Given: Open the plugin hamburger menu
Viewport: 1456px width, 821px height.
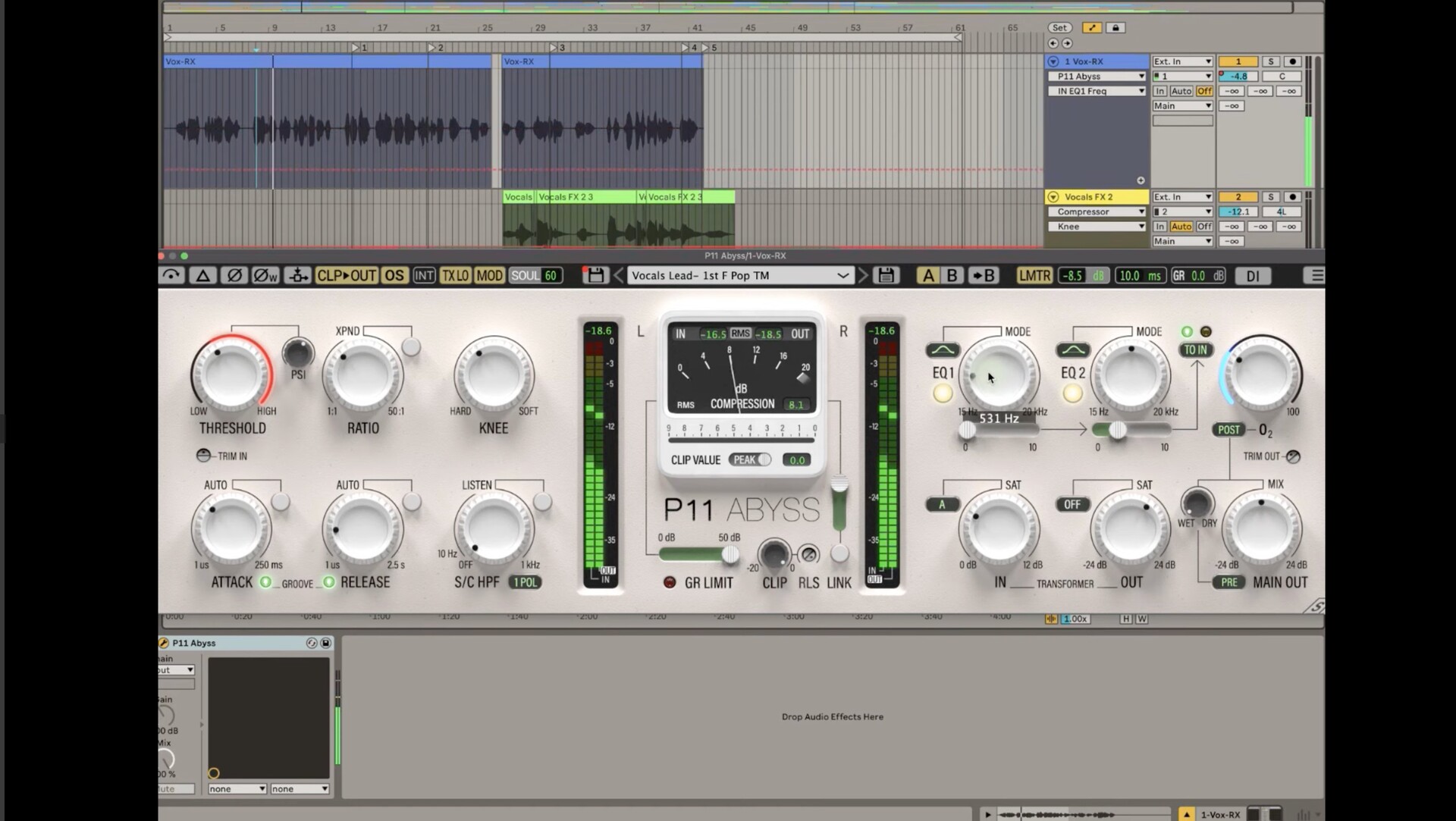Looking at the screenshot, I should pos(1317,275).
